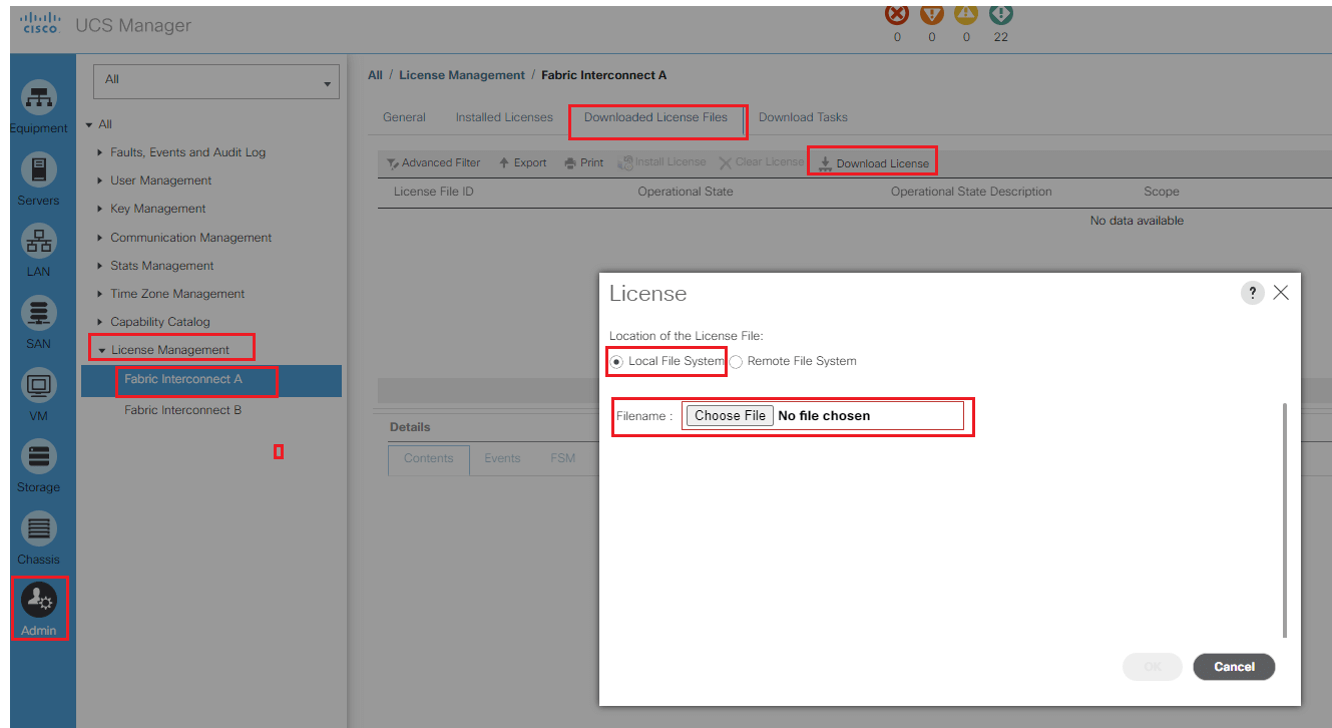Open the Chassis section icon
The height and width of the screenshot is (728, 1332).
pyautogui.click(x=39, y=528)
